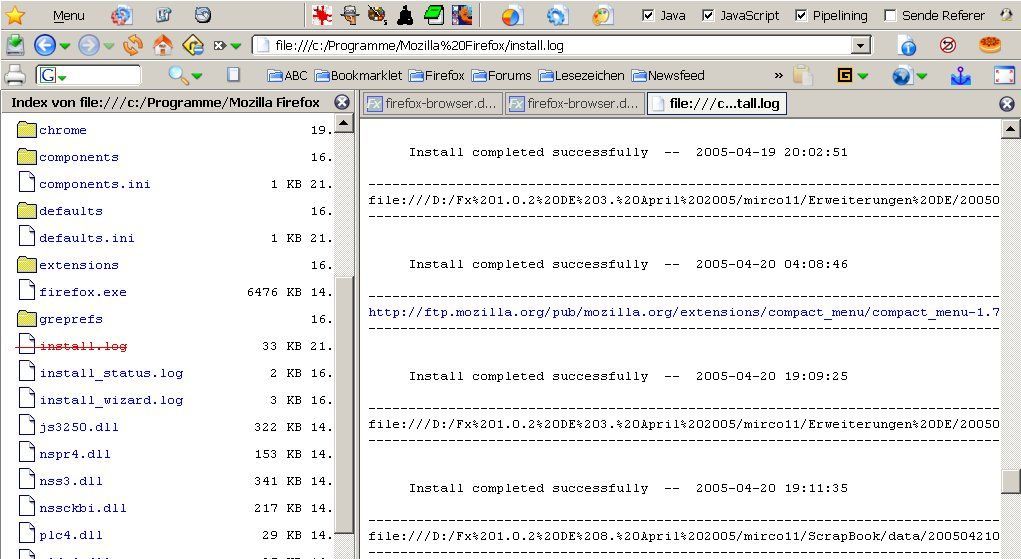Open the Lesezeichen bookmarks folder
Viewport: 1021px width, 559px height.
pyautogui.click(x=581, y=76)
